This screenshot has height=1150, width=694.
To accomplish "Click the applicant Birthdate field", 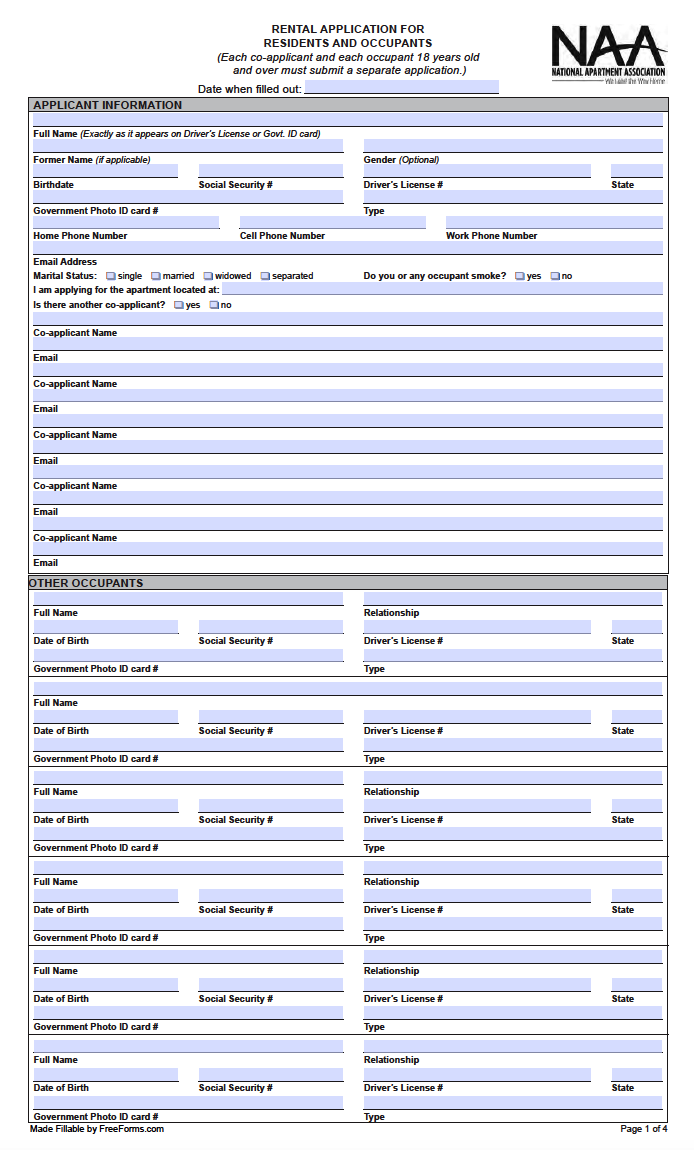I will click(106, 171).
